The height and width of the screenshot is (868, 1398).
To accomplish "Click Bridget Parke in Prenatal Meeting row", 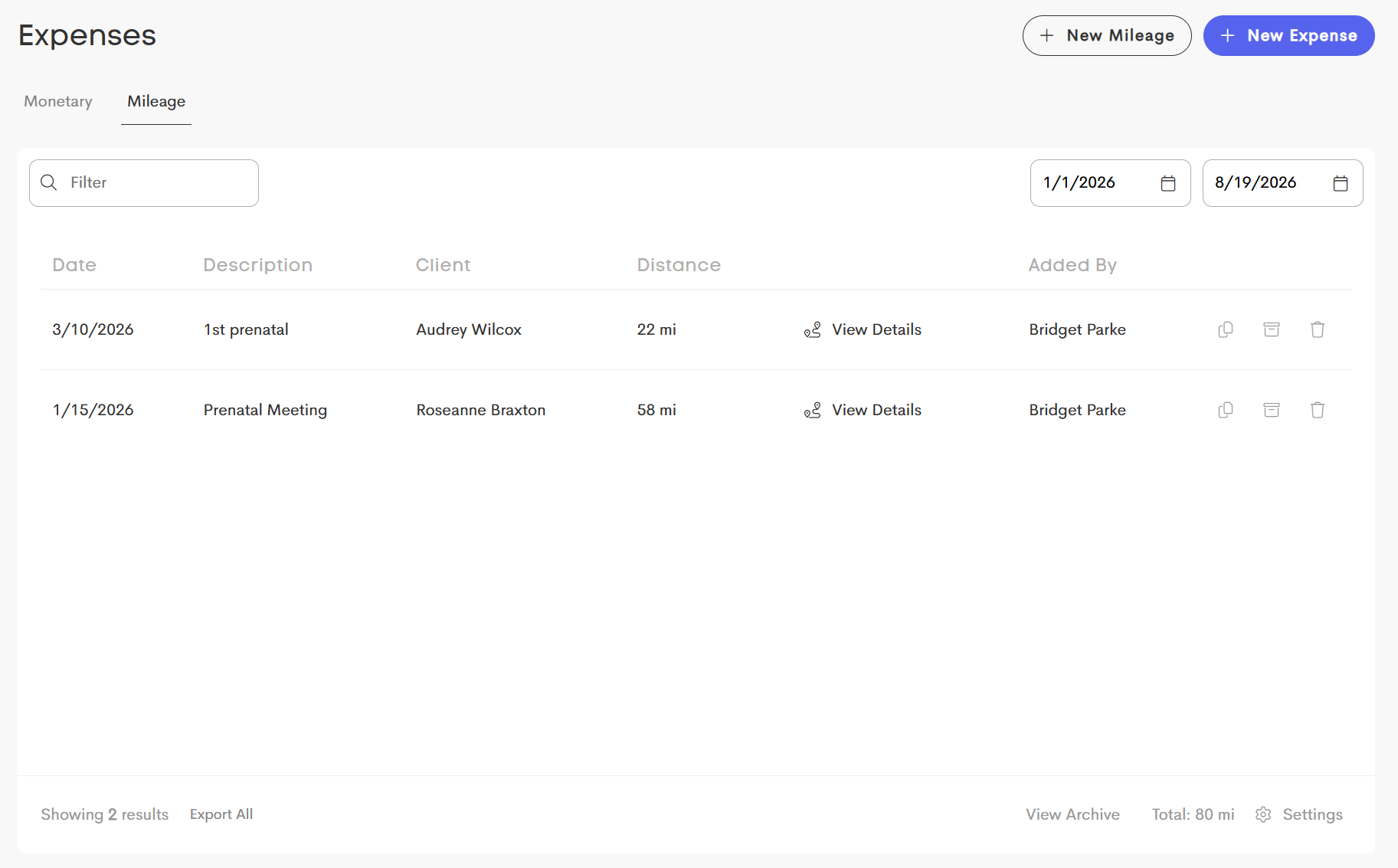I will coord(1077,410).
